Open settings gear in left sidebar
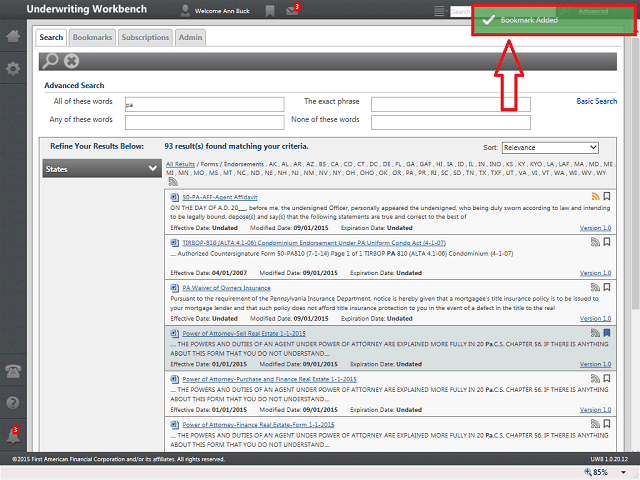This screenshot has width=640, height=480. [13, 68]
